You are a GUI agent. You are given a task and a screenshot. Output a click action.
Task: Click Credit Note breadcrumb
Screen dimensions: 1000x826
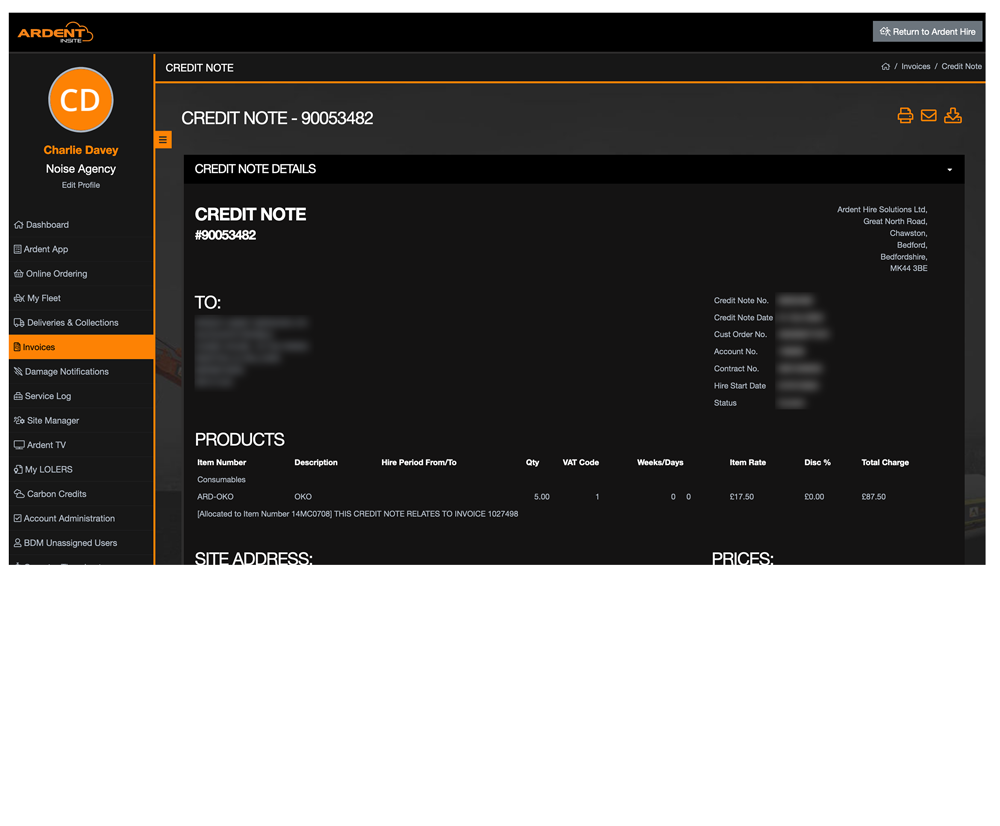(962, 66)
